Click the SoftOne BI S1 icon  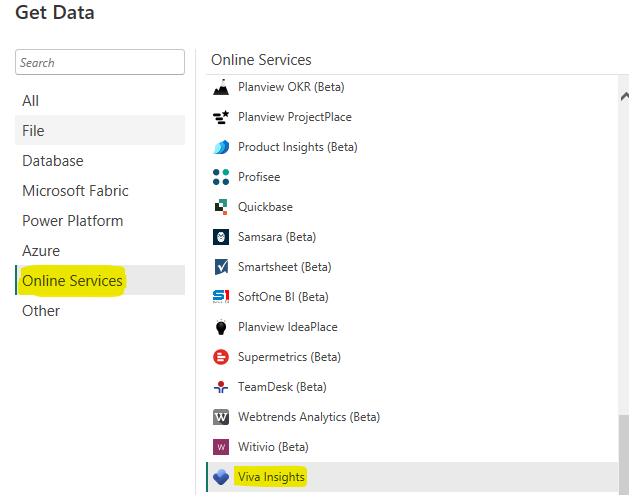221,297
